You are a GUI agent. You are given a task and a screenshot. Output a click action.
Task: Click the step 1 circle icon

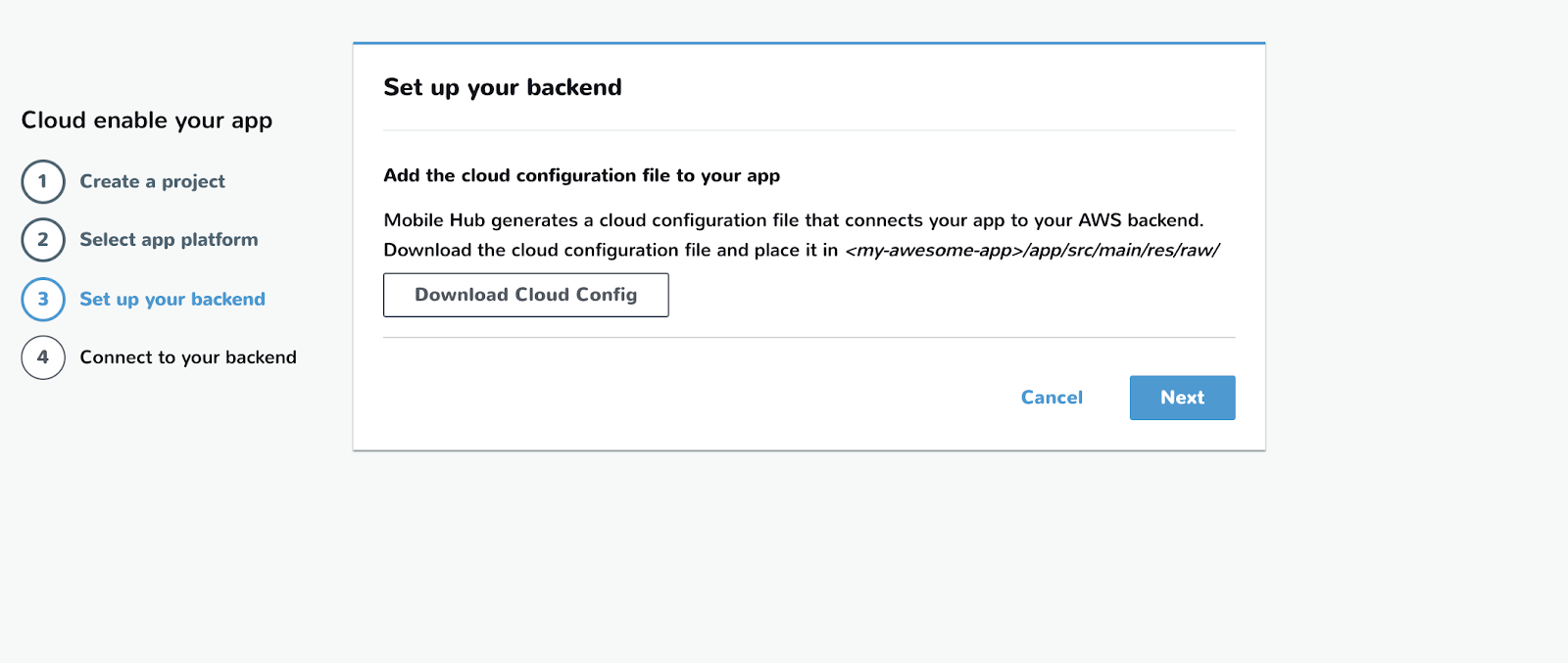(x=43, y=181)
